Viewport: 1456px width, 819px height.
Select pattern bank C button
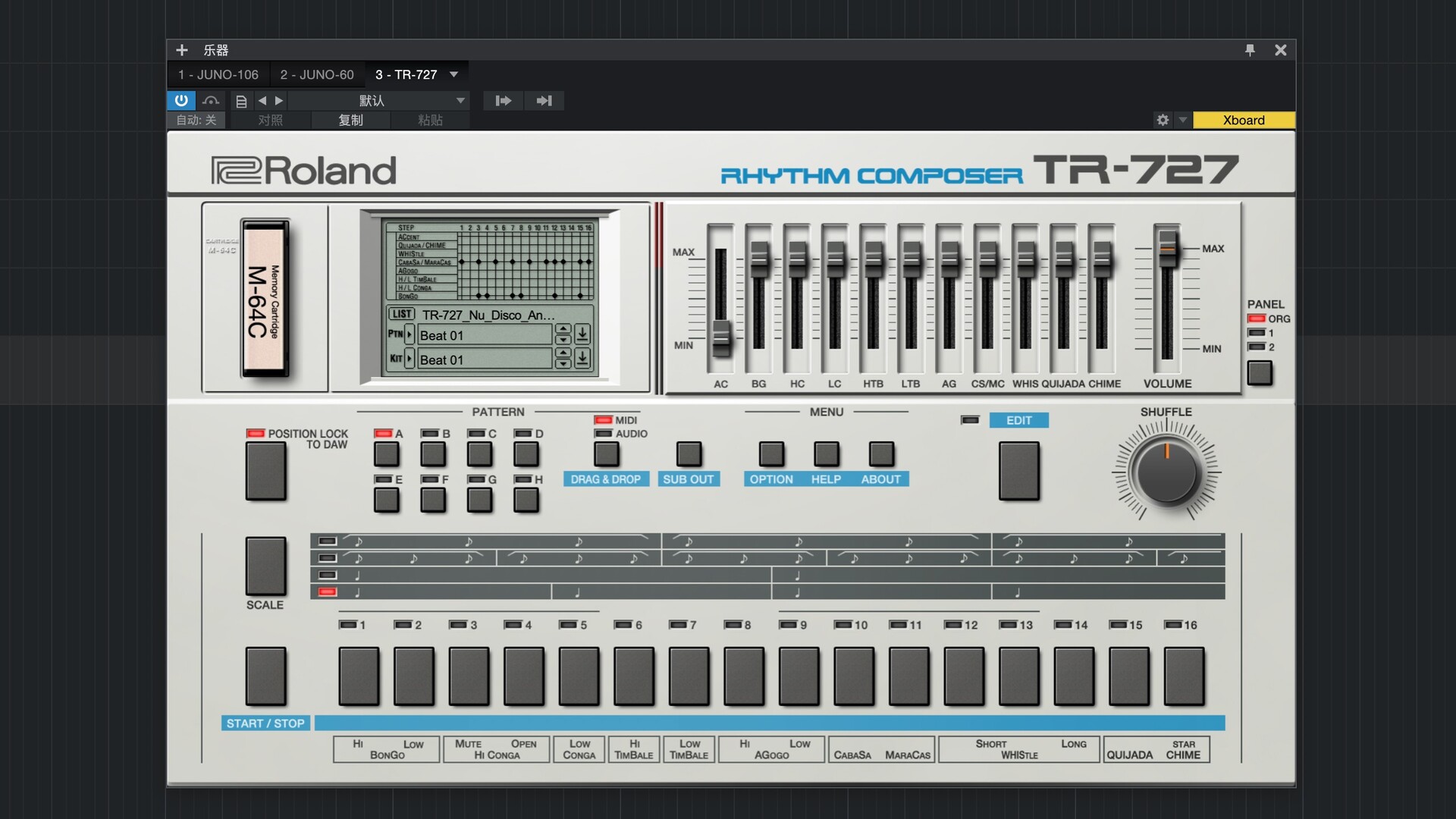(x=480, y=454)
